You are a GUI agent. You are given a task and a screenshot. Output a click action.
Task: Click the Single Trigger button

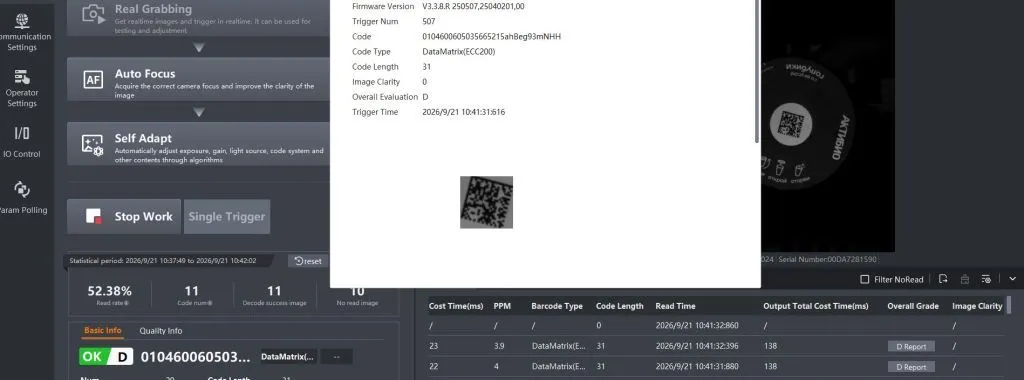227,217
